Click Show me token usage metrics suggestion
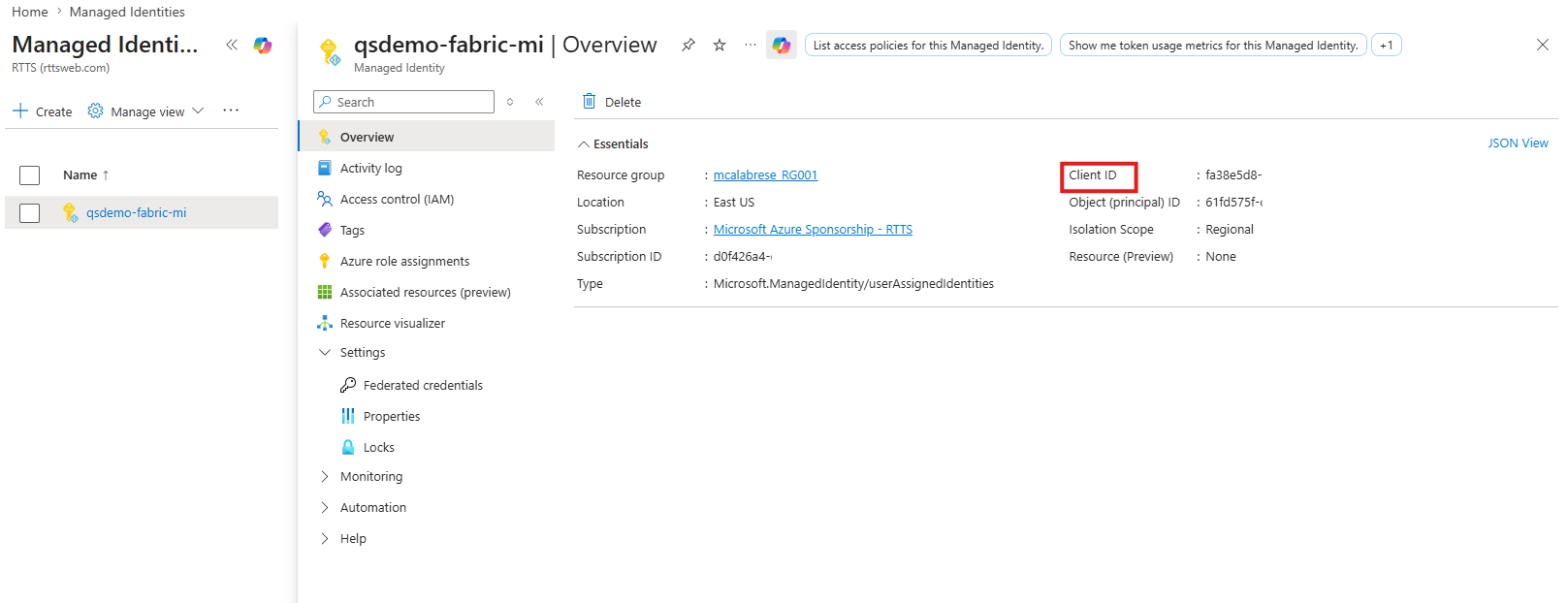The width and height of the screenshot is (1568, 603). pyautogui.click(x=1213, y=45)
